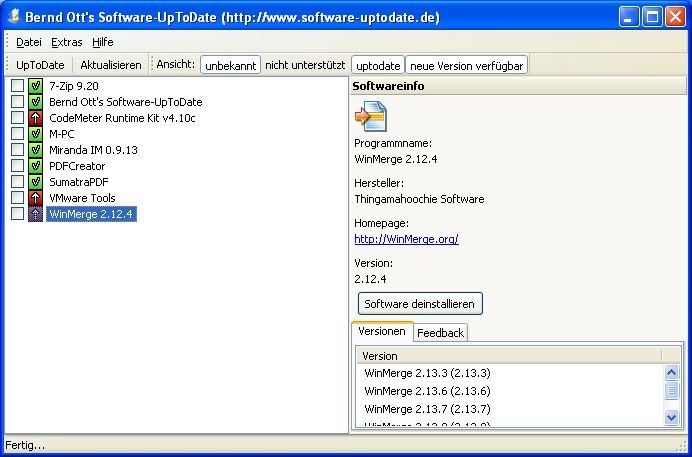Toggle the nicht unterstützt view filter
The width and height of the screenshot is (692, 457).
(x=305, y=65)
